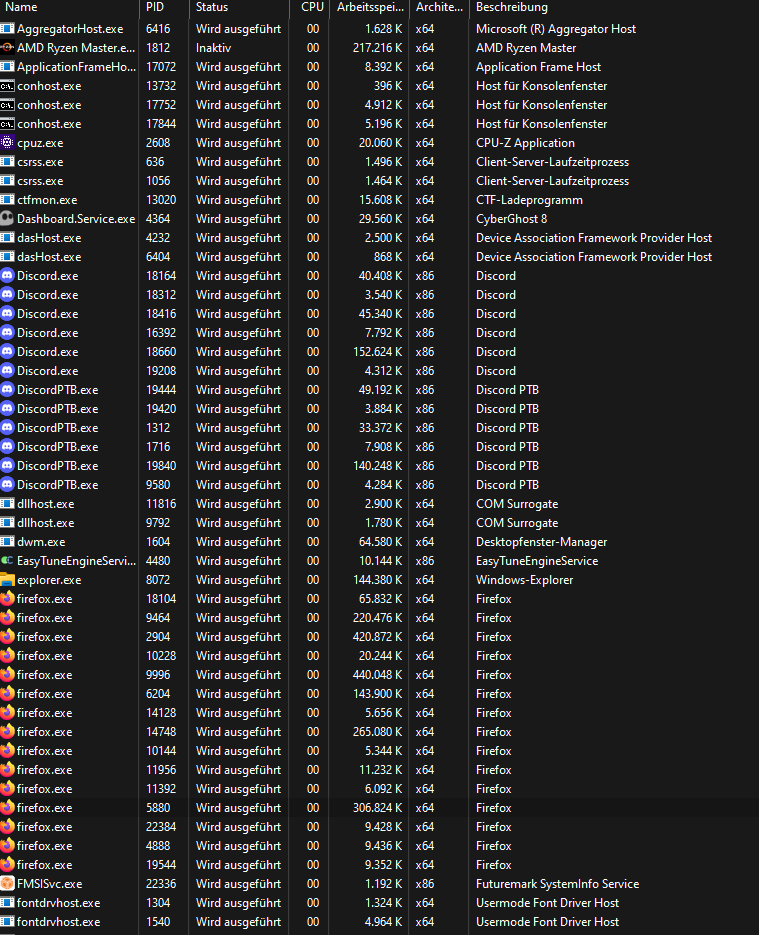Select the CyberGhost 8 description

point(512,219)
